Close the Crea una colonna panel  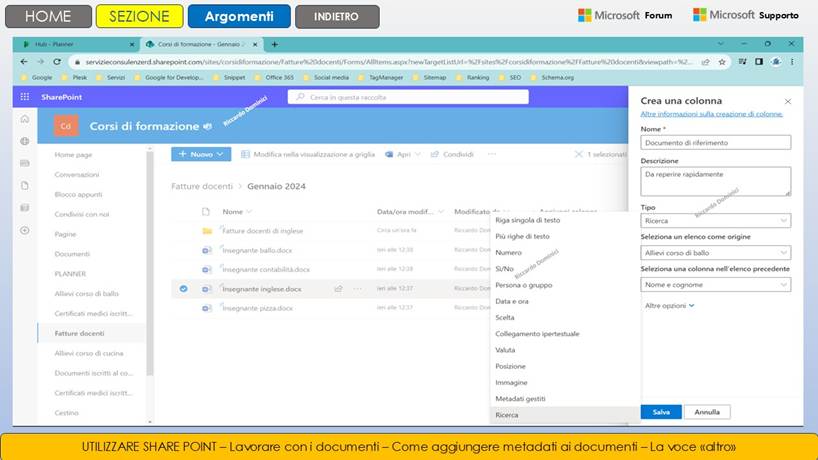pyautogui.click(x=788, y=101)
